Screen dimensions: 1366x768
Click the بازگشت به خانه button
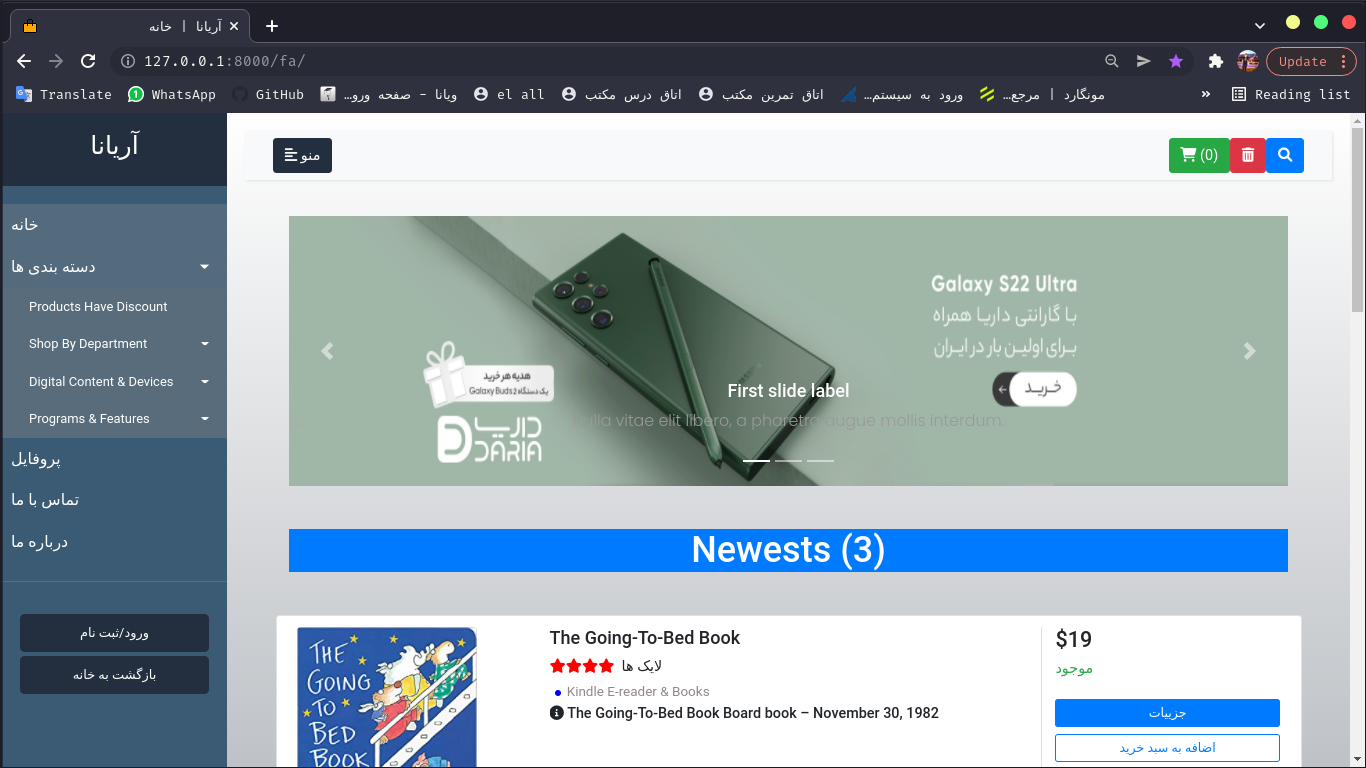[114, 675]
